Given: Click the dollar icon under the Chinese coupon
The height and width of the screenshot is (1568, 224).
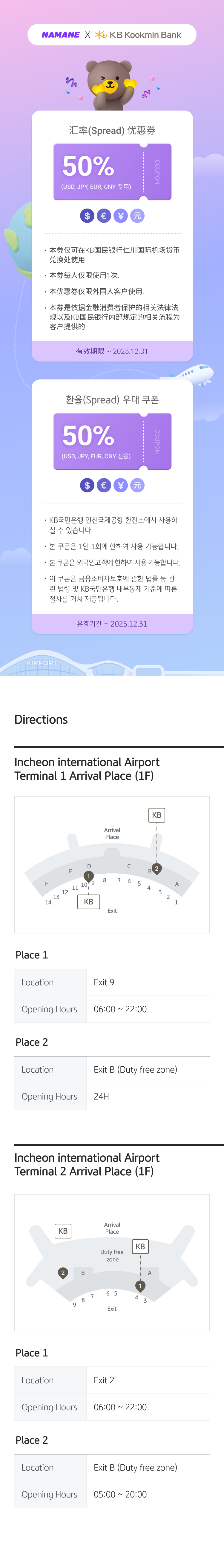Looking at the screenshot, I should (87, 215).
